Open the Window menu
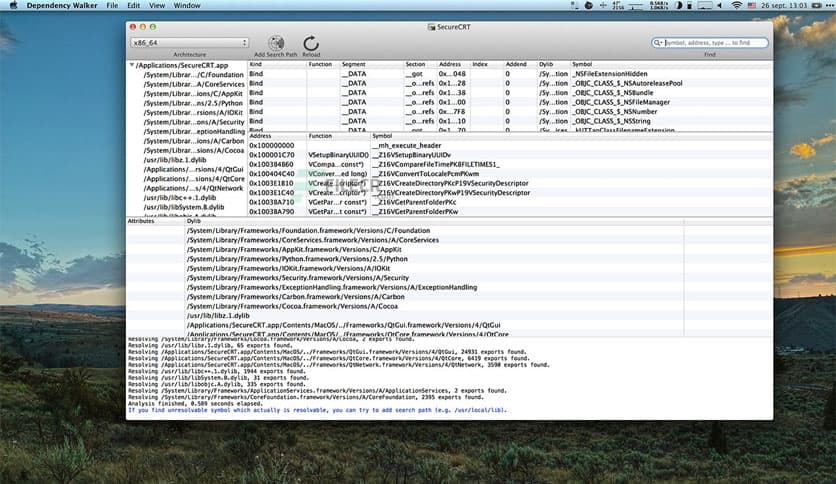 (x=187, y=5)
